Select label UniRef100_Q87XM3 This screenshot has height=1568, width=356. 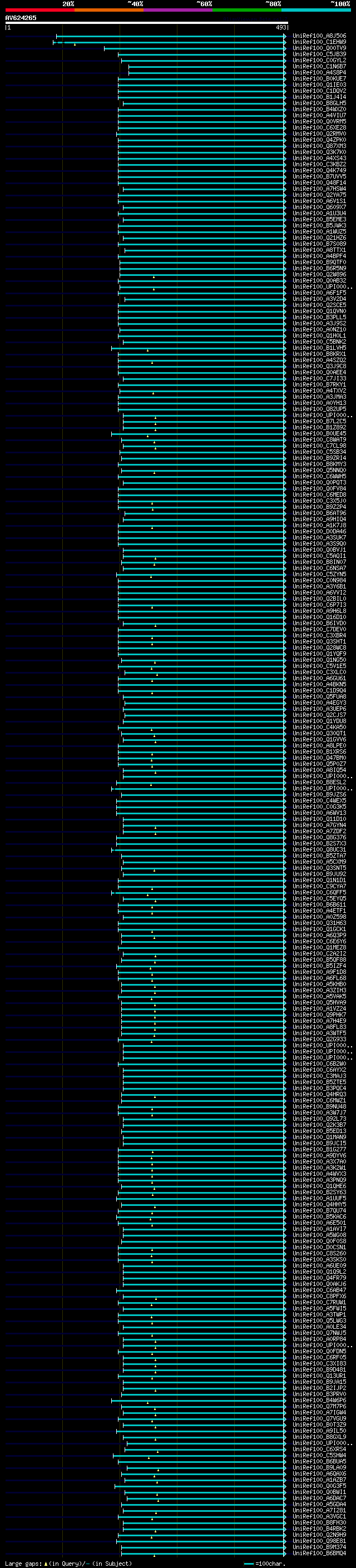tap(319, 146)
